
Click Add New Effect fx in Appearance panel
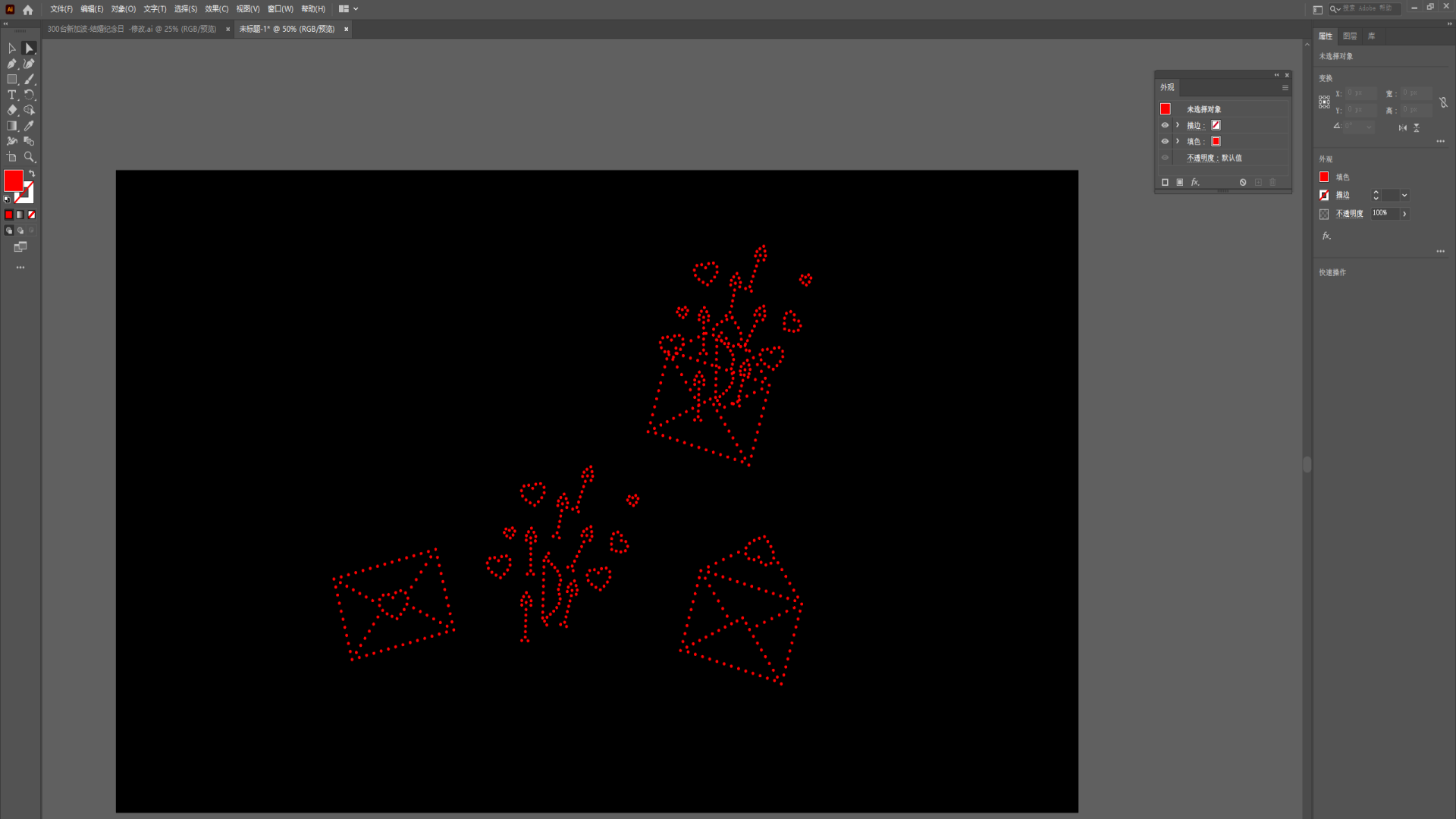pyautogui.click(x=1195, y=182)
